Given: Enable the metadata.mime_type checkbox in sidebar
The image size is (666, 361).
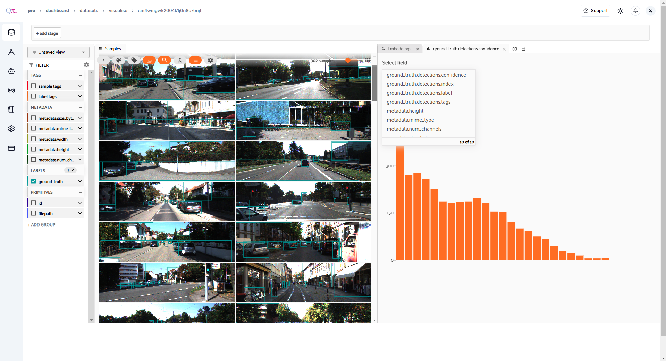Looking at the screenshot, I should coord(34,128).
